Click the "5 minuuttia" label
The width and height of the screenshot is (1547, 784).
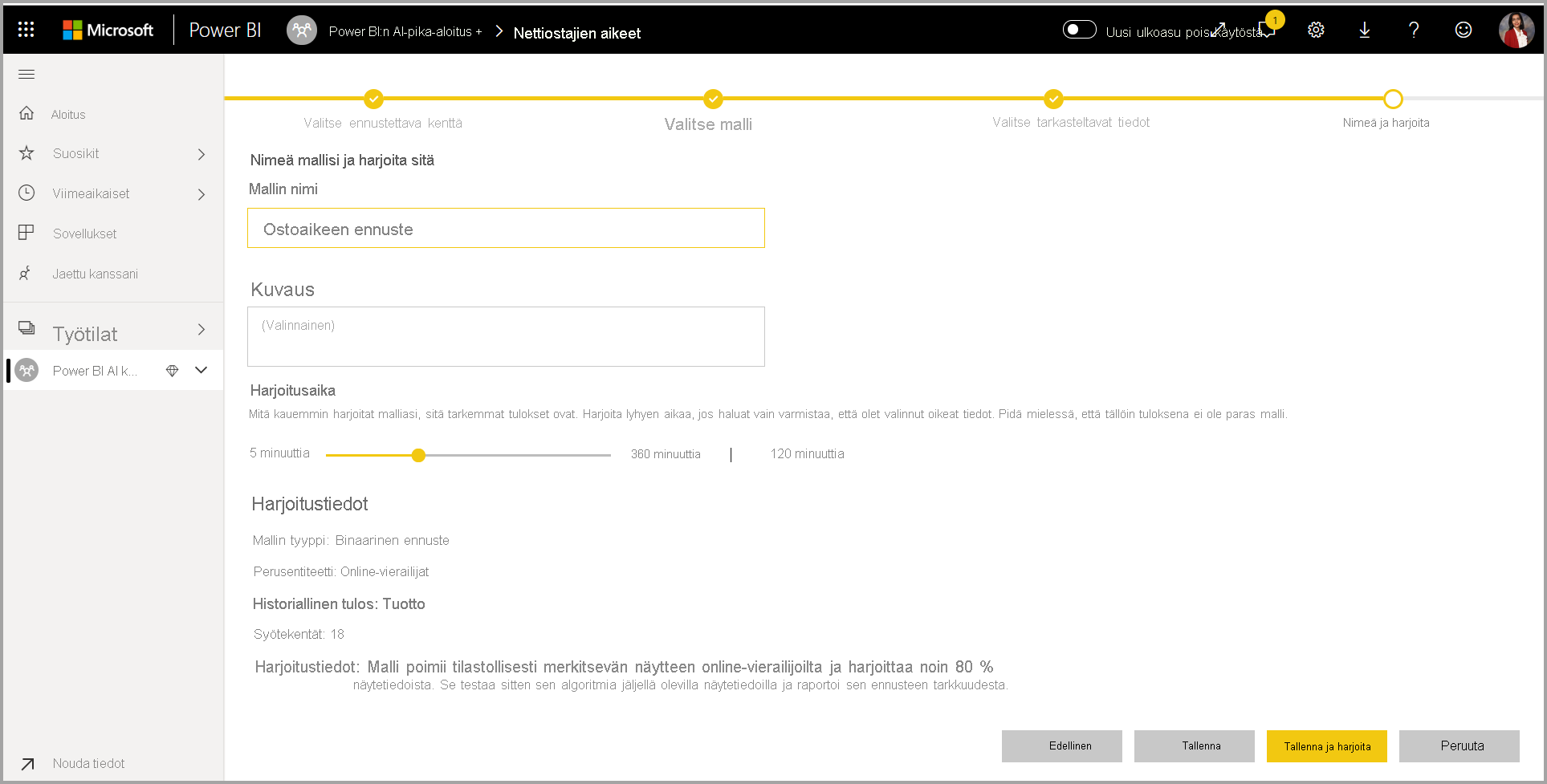click(x=279, y=453)
